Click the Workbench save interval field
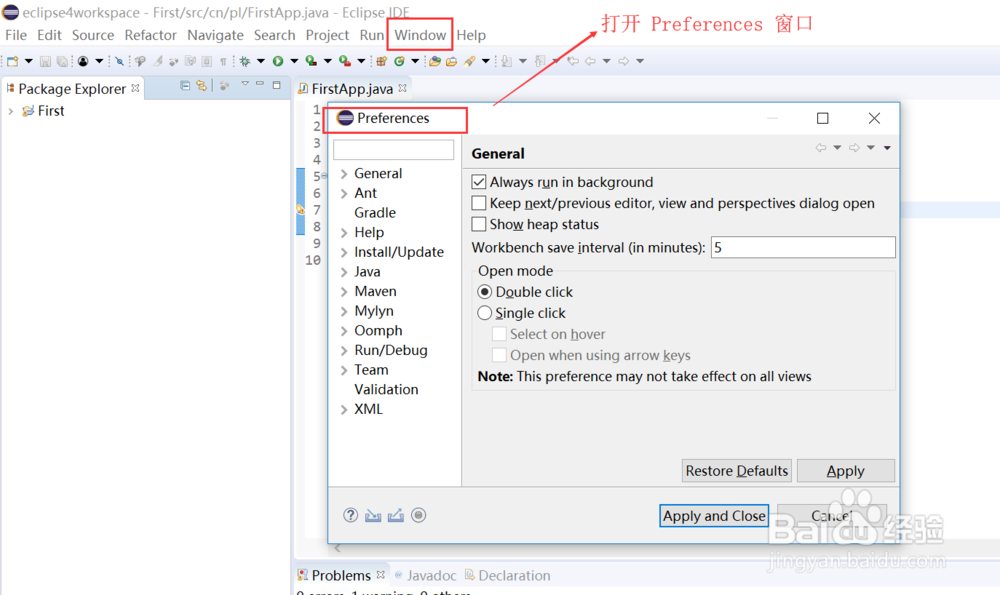 803,247
